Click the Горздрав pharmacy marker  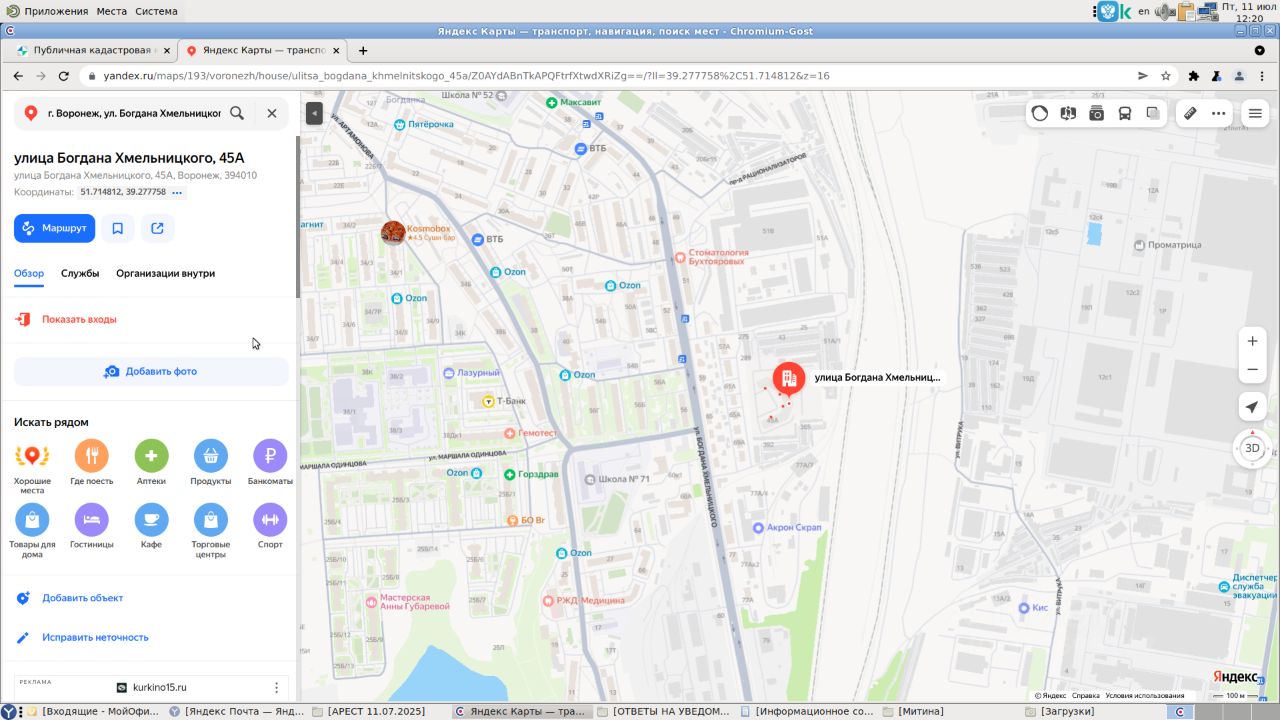[510, 474]
